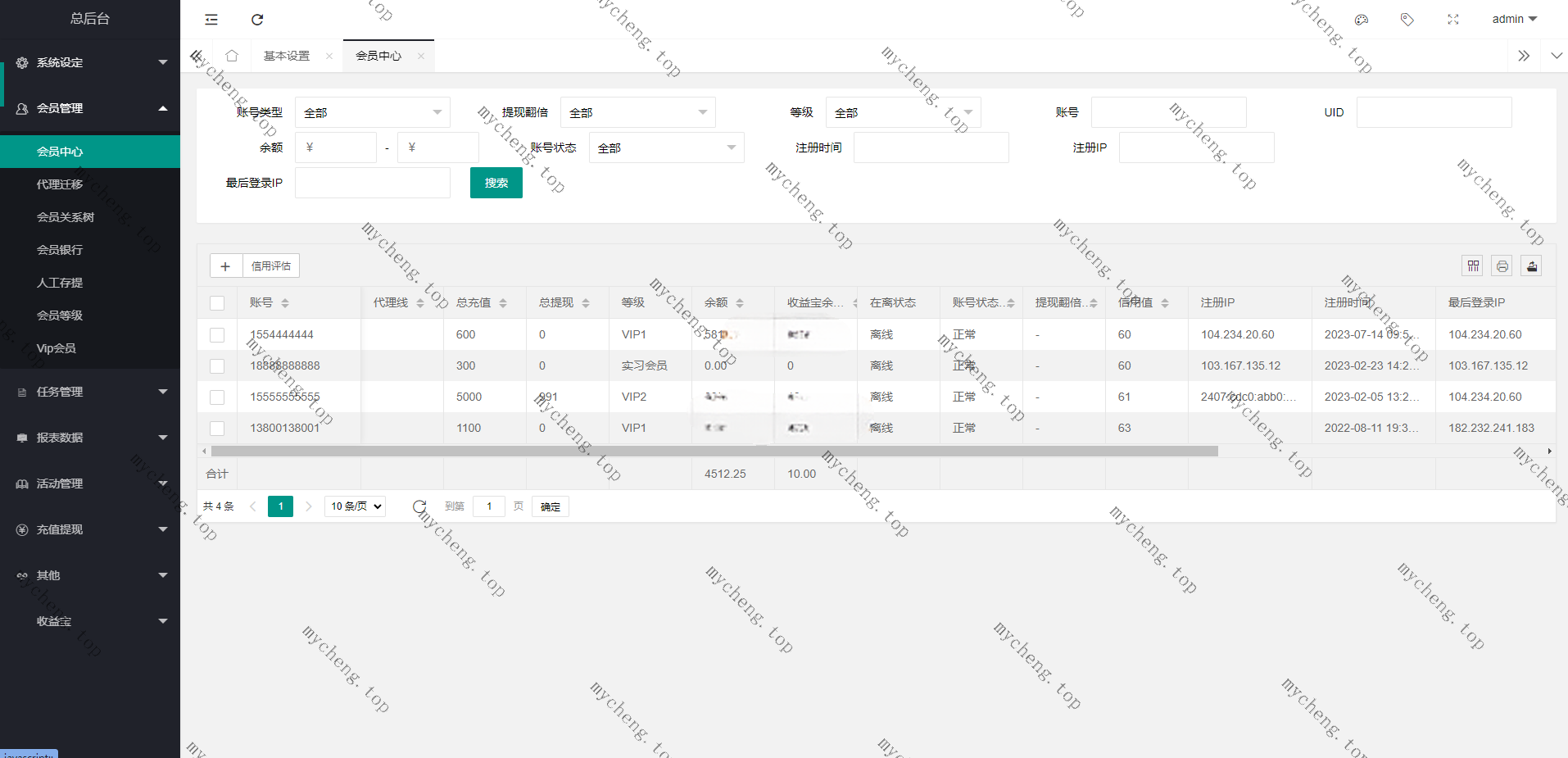Check the row for account 15555555555
Viewport: 1568px width, 758px height.
coord(217,397)
